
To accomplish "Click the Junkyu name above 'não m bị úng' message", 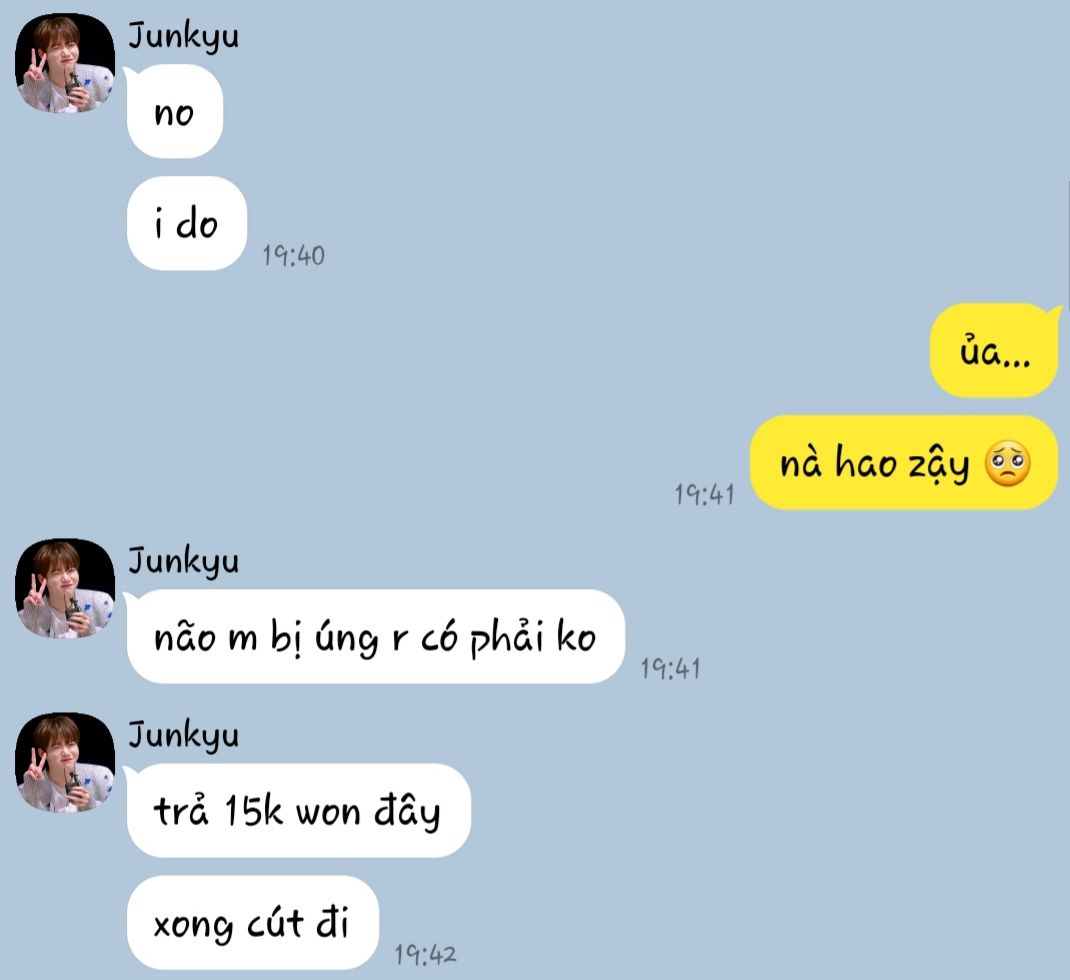I will click(184, 561).
